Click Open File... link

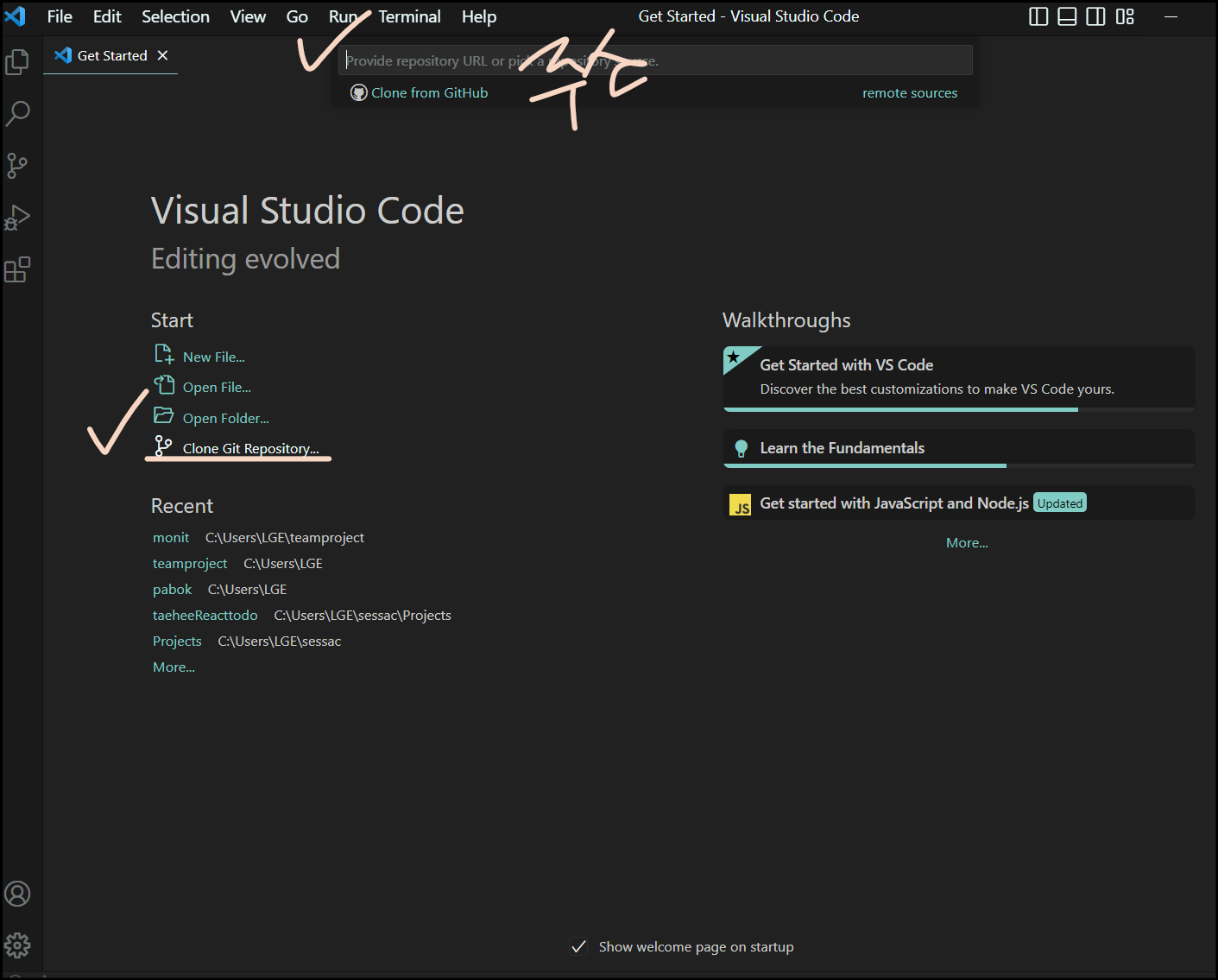click(x=217, y=387)
